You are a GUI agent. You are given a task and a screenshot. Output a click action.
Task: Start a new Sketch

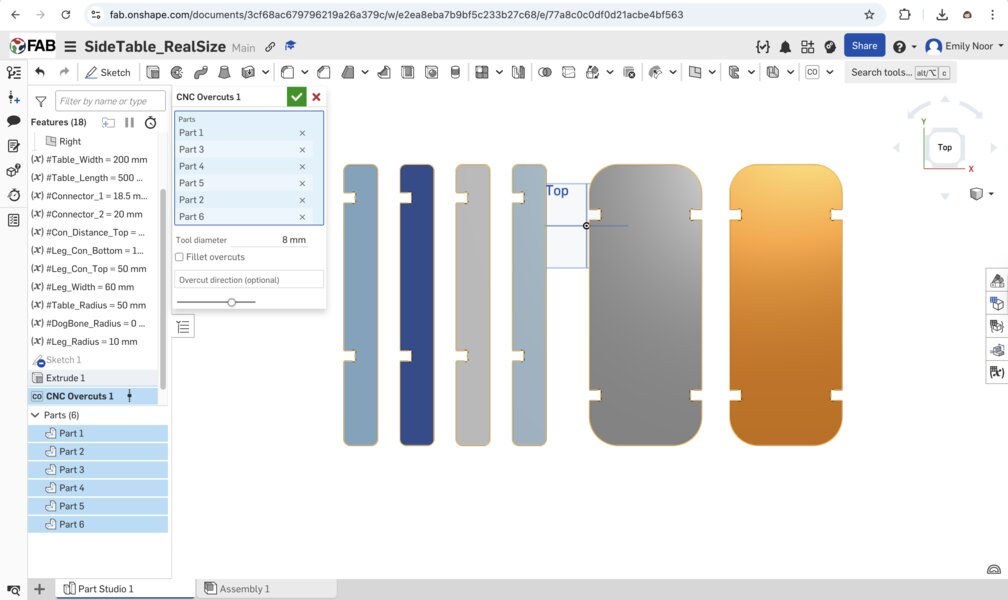(x=108, y=72)
